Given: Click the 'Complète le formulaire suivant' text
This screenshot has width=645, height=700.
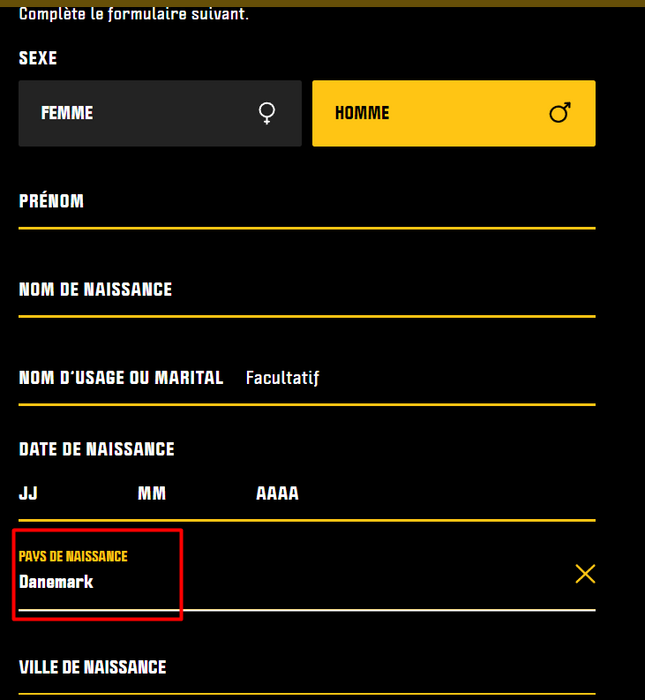Looking at the screenshot, I should coord(134,15).
